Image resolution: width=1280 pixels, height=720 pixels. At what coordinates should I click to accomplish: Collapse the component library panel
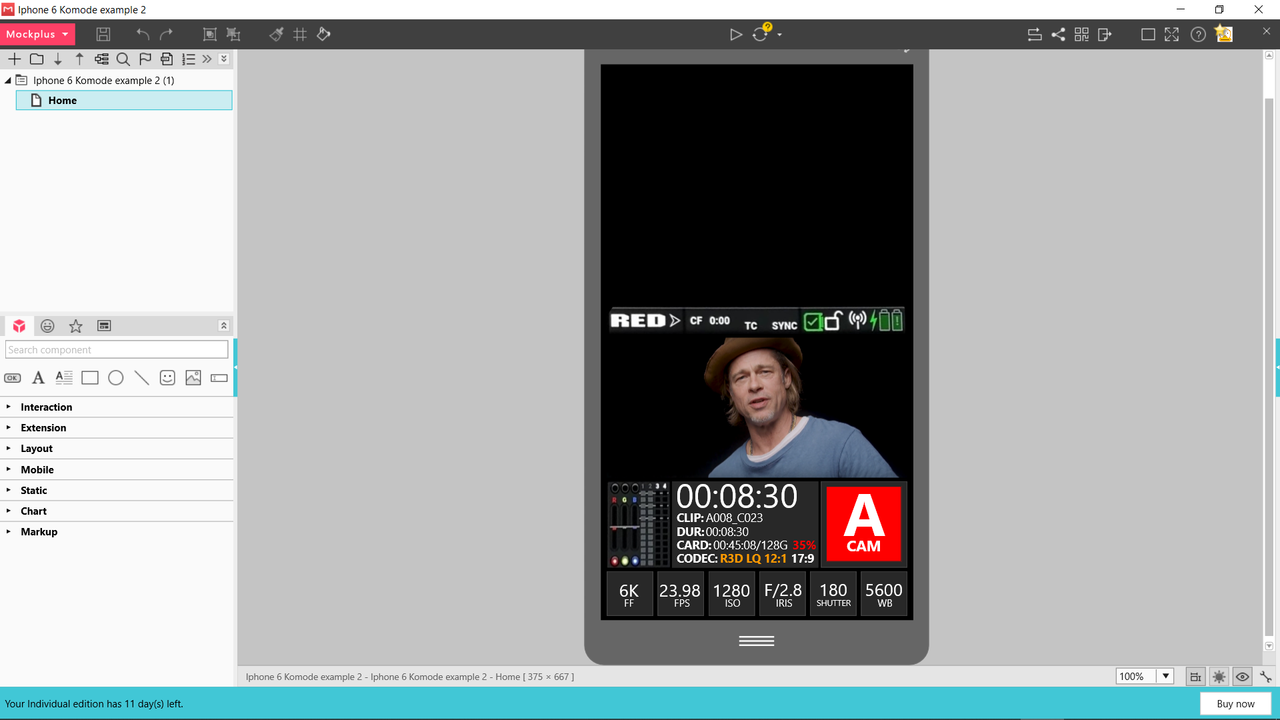224,326
